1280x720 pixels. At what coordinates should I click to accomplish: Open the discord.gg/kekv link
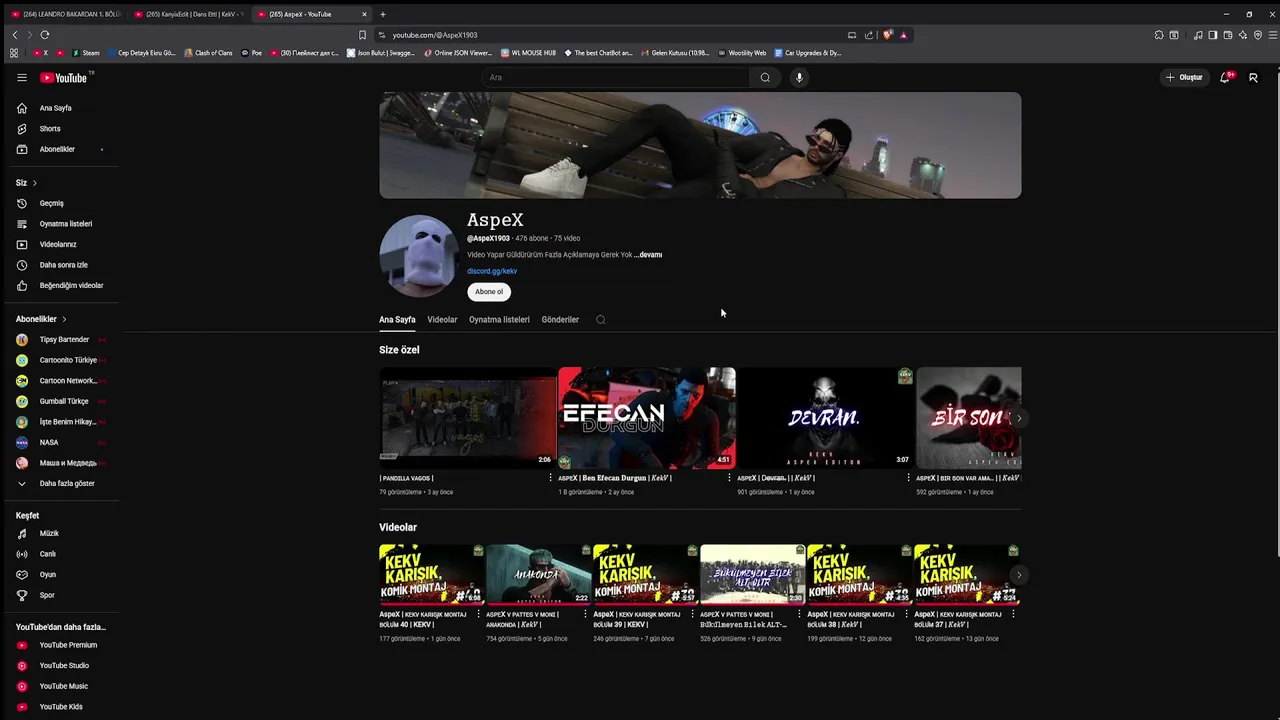pos(492,271)
